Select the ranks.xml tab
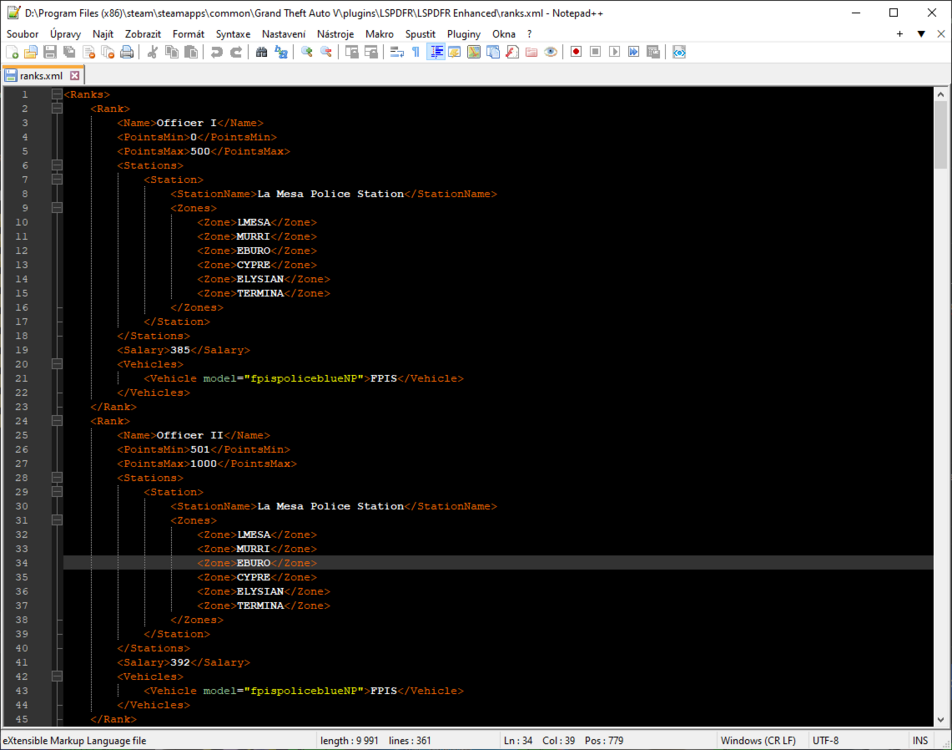The width and height of the screenshot is (952, 750). (x=40, y=74)
